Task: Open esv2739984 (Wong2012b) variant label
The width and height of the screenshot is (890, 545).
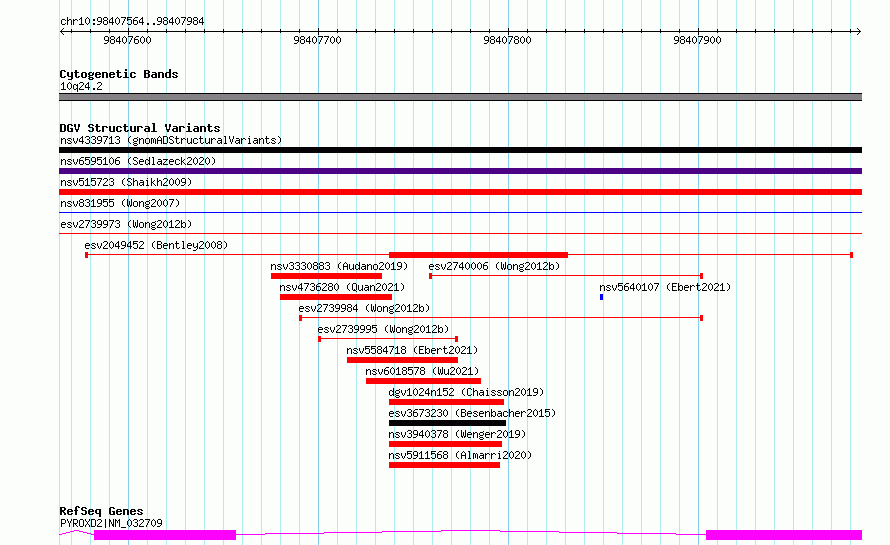Action: (364, 308)
